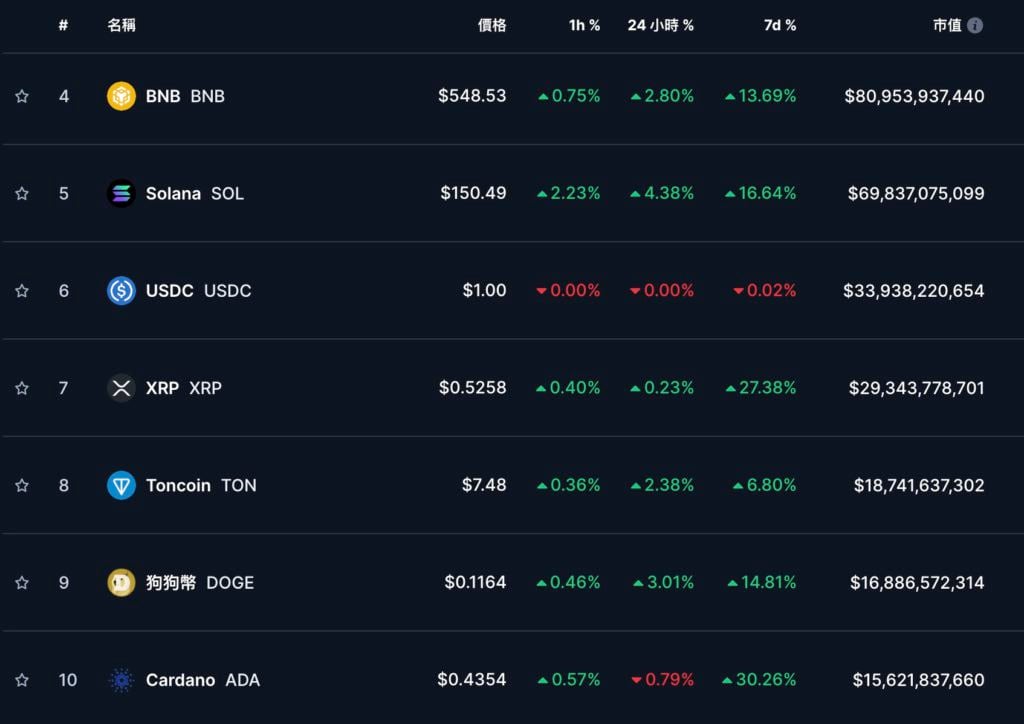Click the XRP coin logo icon
This screenshot has width=1024, height=724.
(121, 388)
